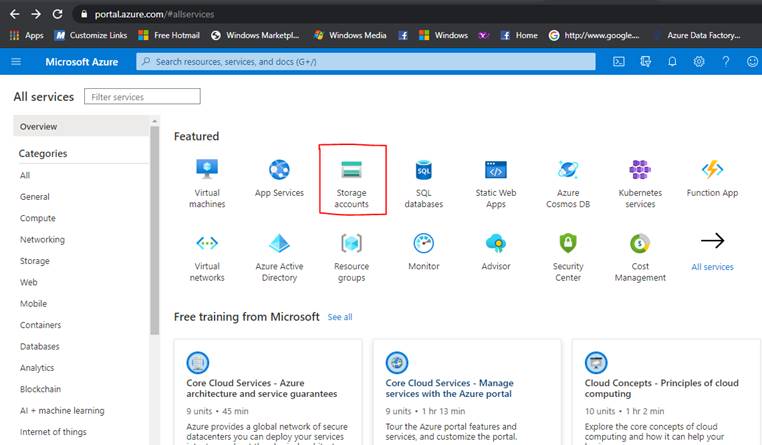Click the scroll-up arrow of categories list
This screenshot has height=445, width=762.
pos(155,121)
